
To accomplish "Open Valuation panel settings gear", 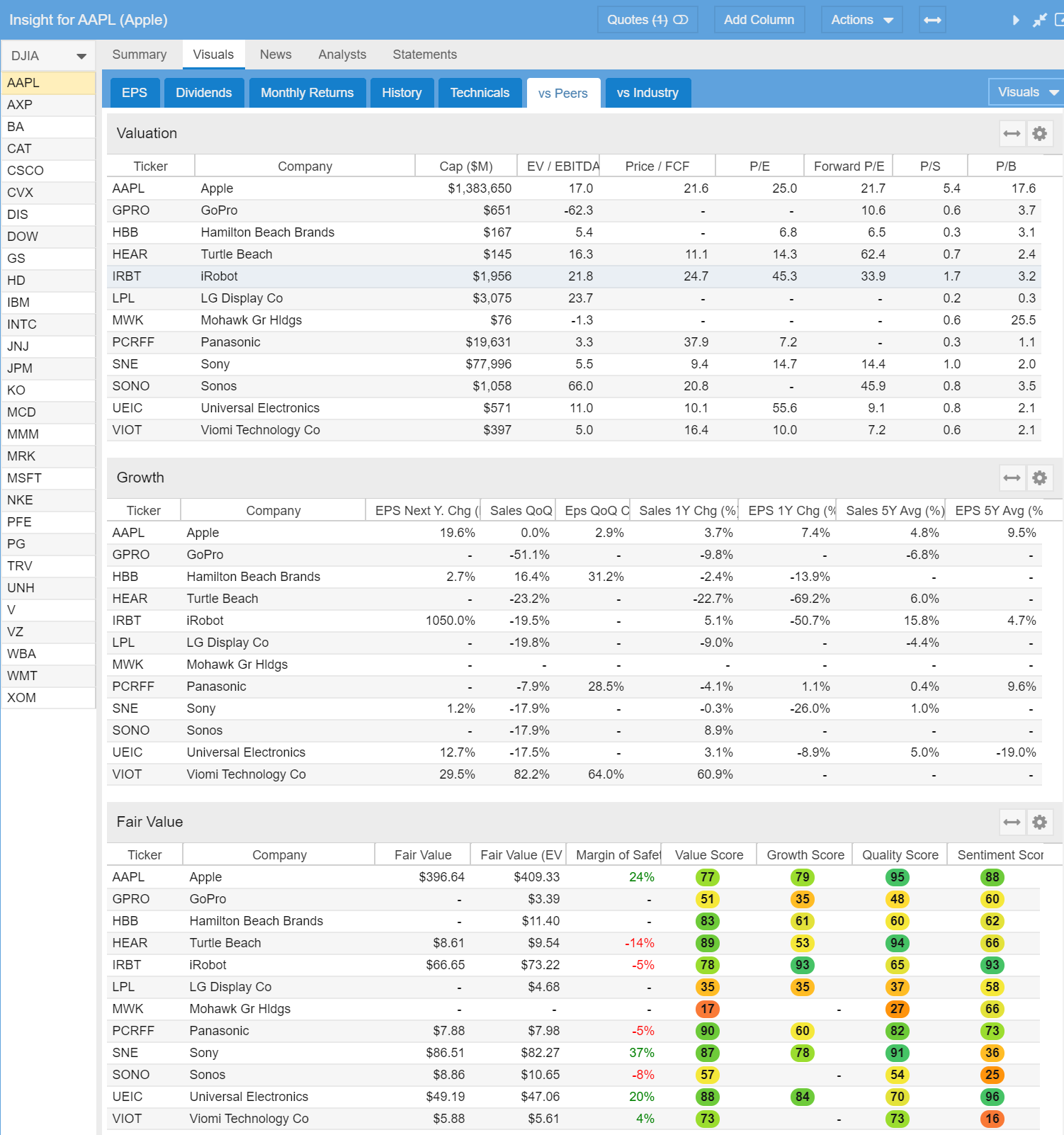I will point(1039,133).
